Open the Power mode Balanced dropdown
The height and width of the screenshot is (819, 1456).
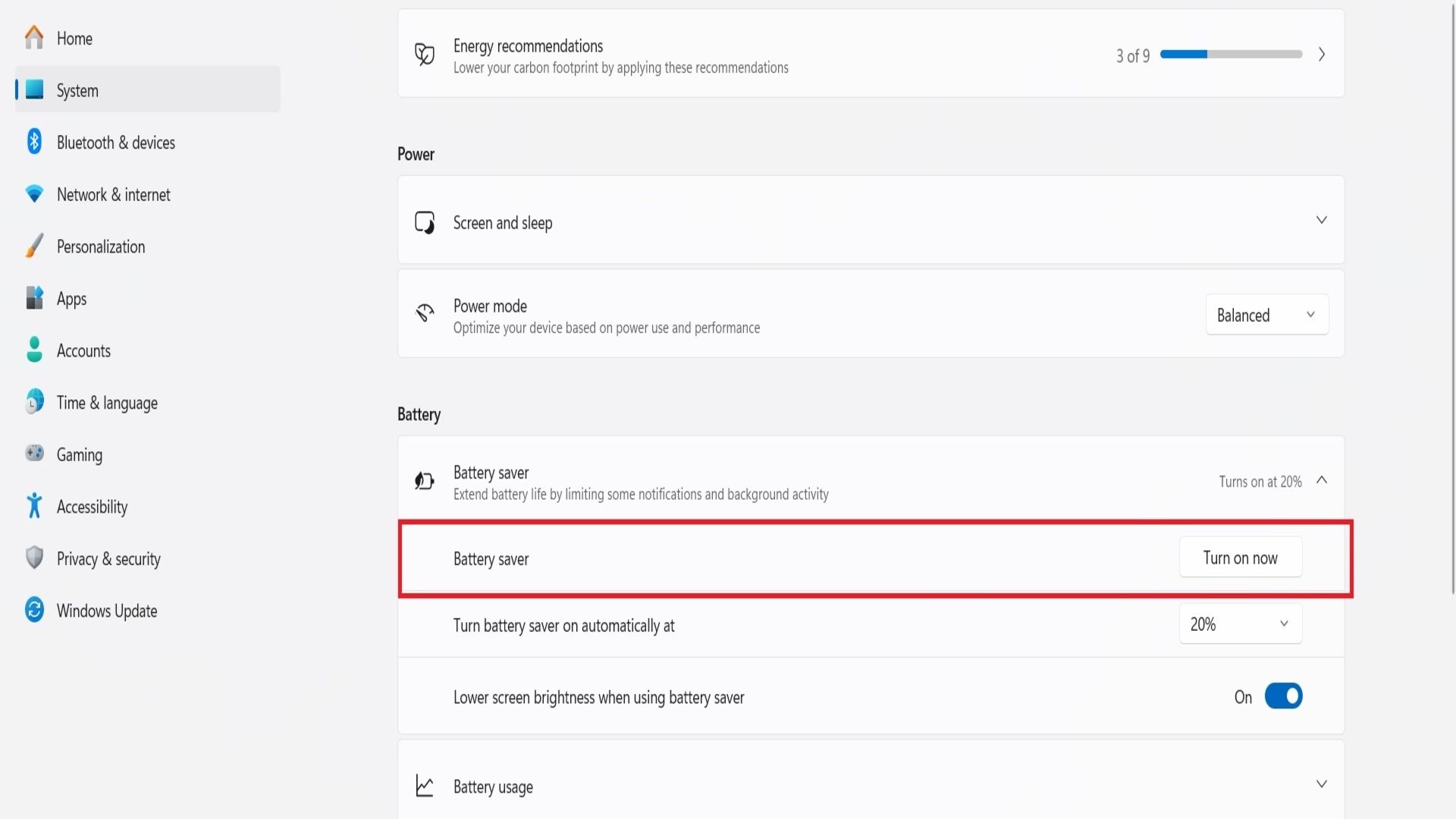pos(1266,315)
